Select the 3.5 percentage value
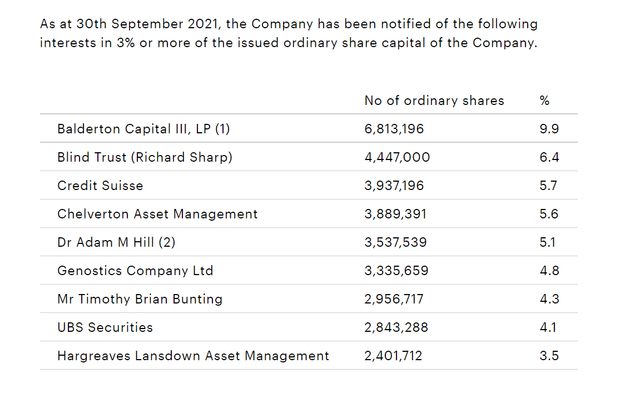The width and height of the screenshot is (640, 419). (x=549, y=356)
